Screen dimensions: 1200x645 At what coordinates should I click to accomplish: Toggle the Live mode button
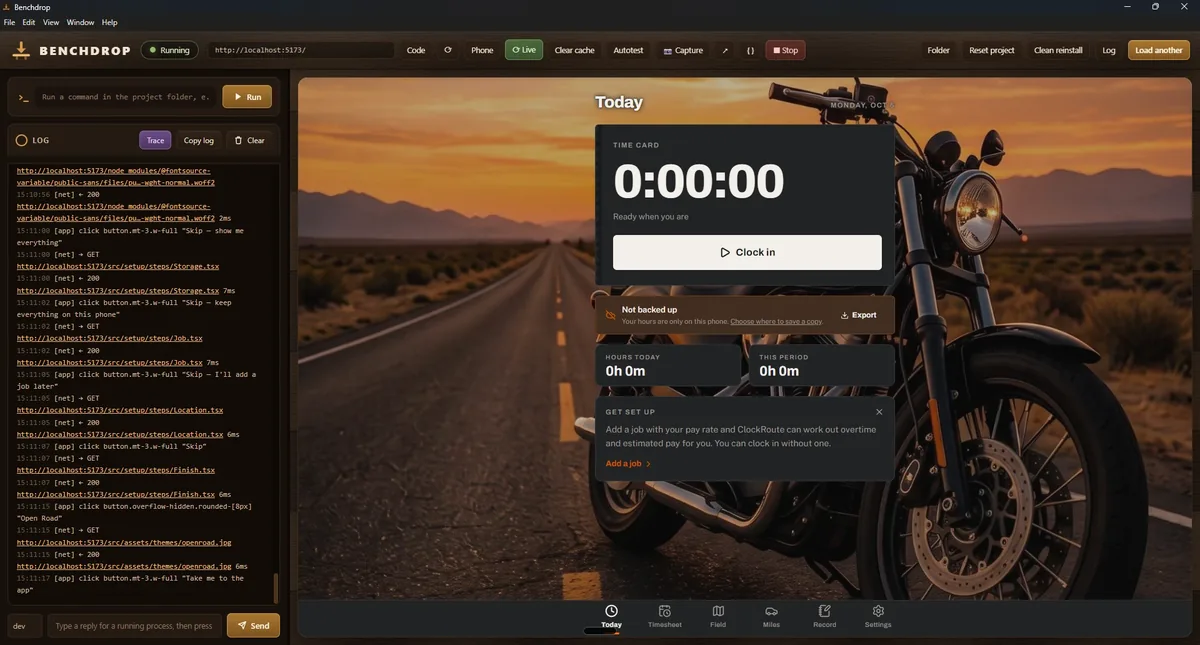(524, 50)
